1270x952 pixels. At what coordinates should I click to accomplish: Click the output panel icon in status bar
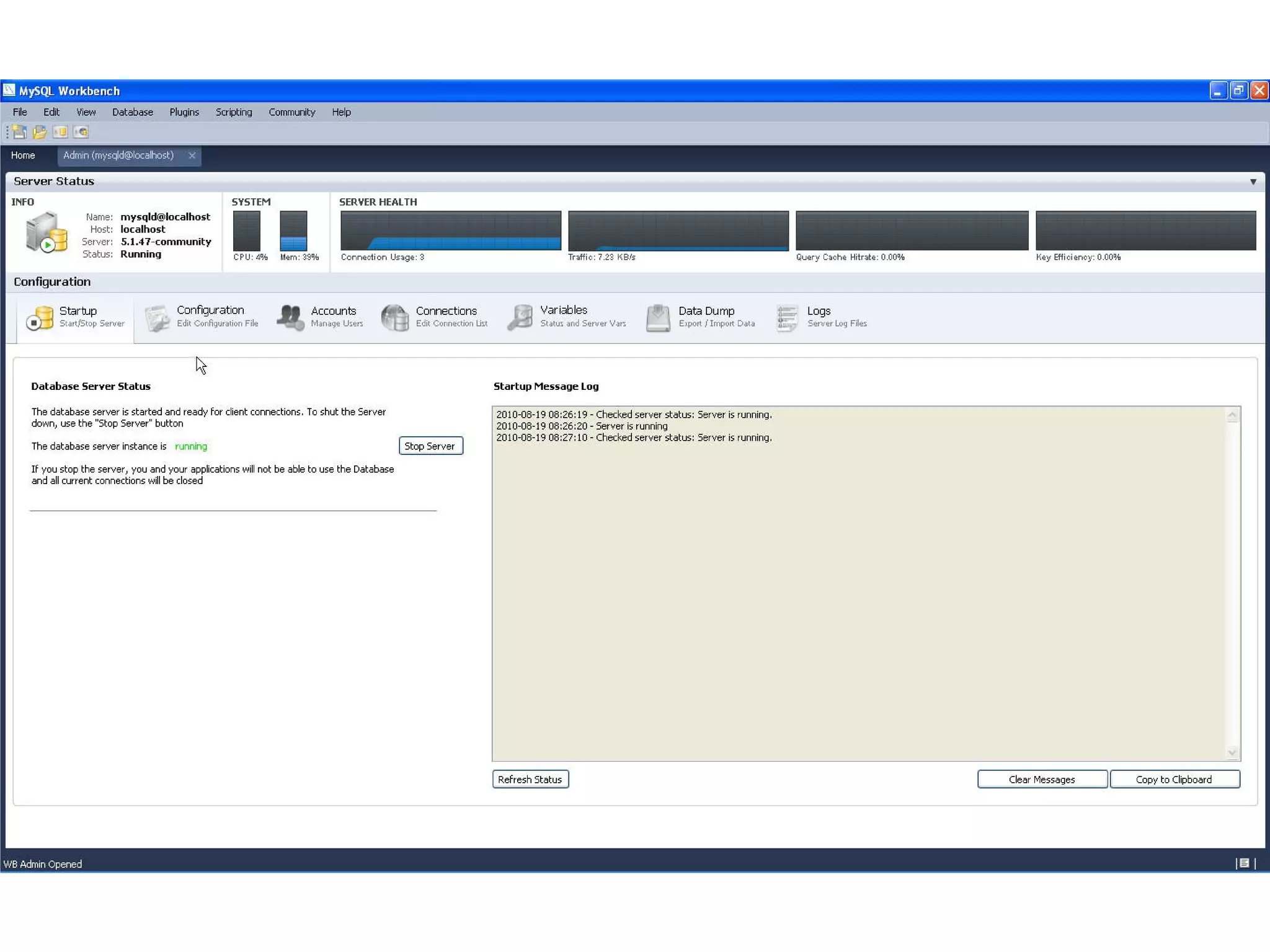pyautogui.click(x=1244, y=863)
